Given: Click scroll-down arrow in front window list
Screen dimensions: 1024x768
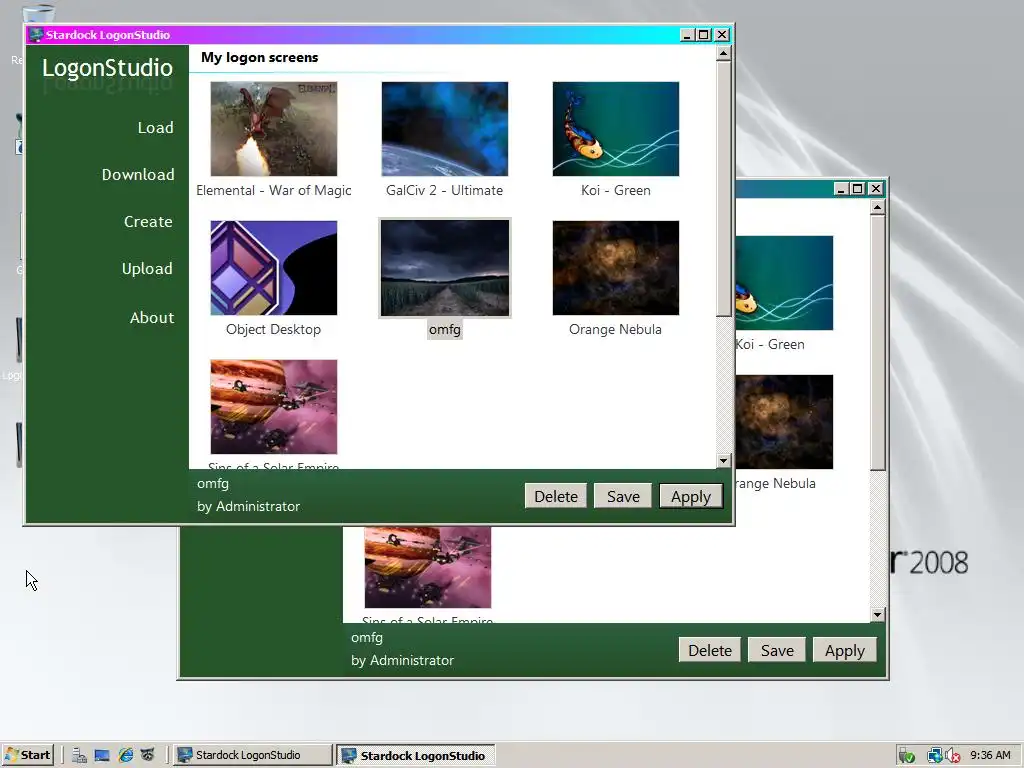Looking at the screenshot, I should click(723, 460).
